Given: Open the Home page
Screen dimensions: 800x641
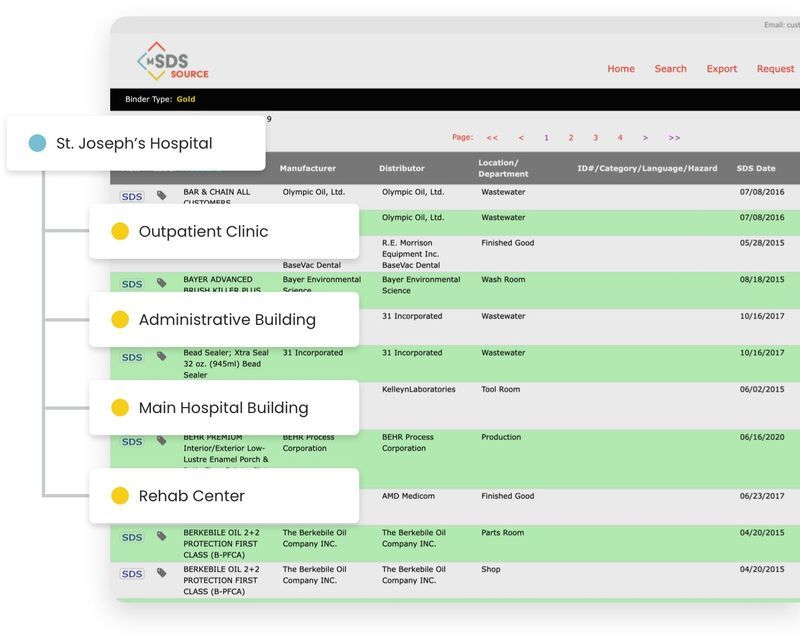Looking at the screenshot, I should 620,68.
